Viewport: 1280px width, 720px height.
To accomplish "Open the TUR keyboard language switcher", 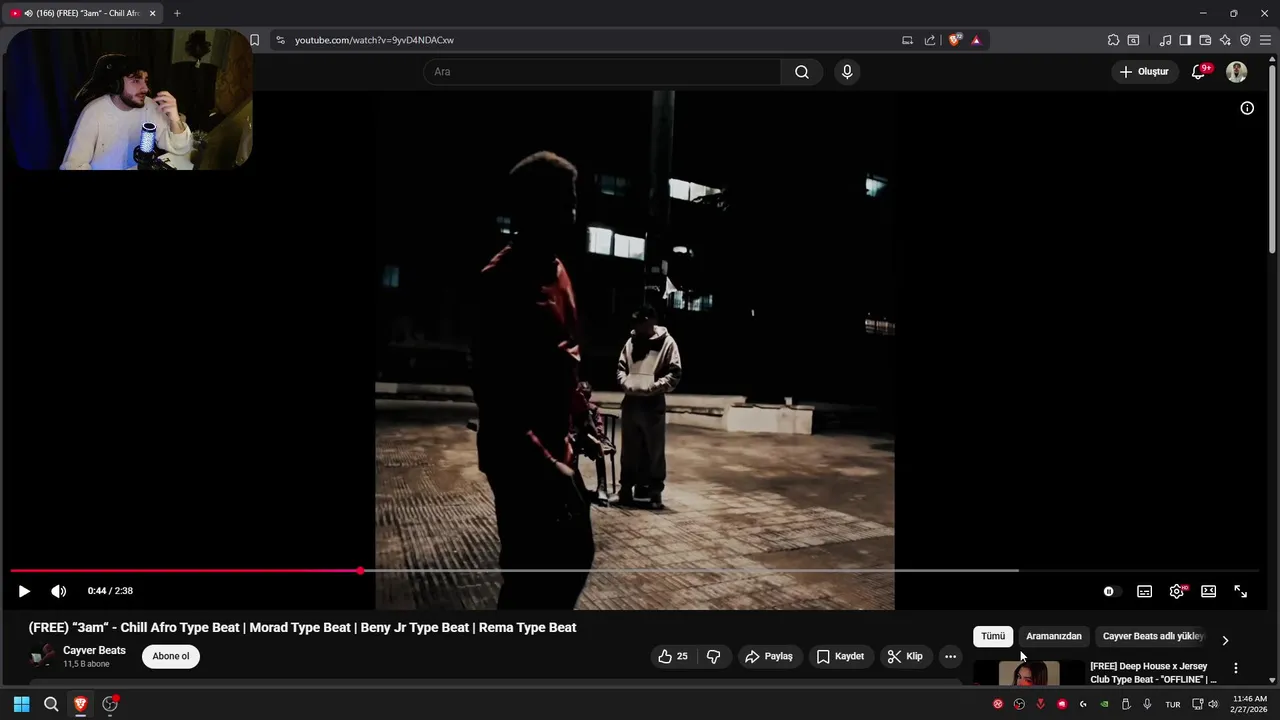I will (1173, 704).
